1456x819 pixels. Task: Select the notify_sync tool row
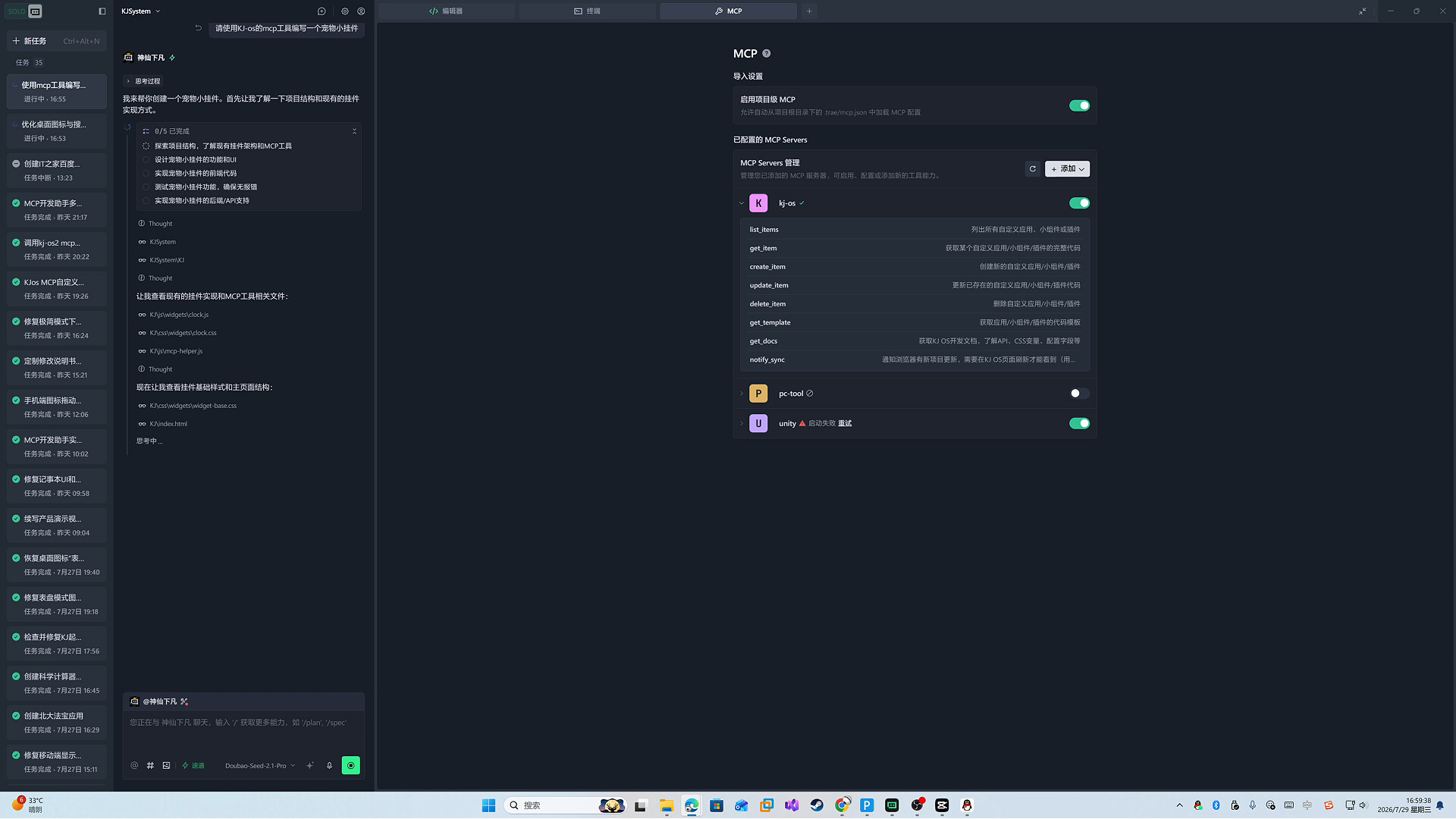pyautogui.click(x=915, y=360)
